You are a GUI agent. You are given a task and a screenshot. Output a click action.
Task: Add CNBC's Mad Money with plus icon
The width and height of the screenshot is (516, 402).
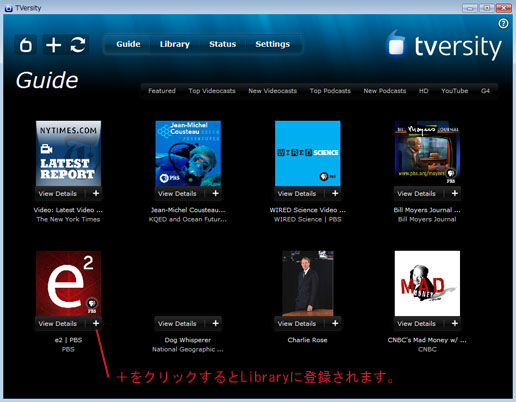(x=455, y=323)
